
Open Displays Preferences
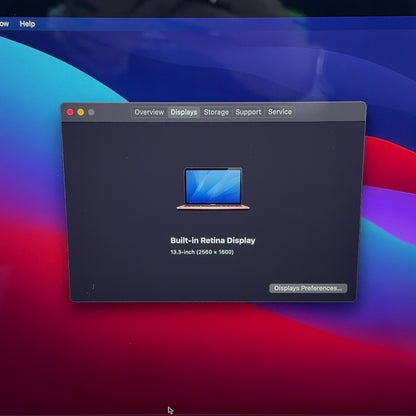(308, 288)
